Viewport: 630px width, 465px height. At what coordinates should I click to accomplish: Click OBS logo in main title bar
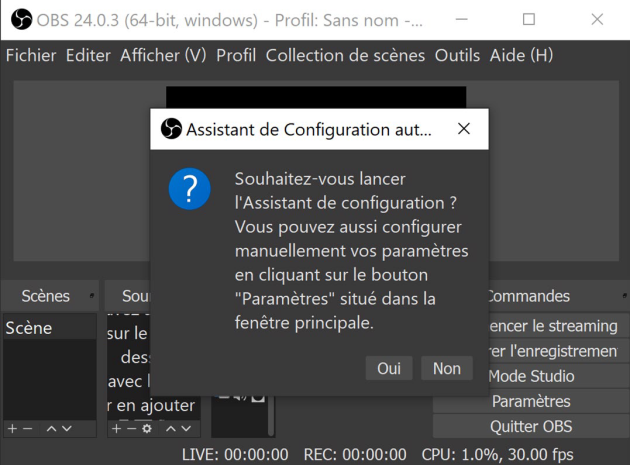coord(21,19)
